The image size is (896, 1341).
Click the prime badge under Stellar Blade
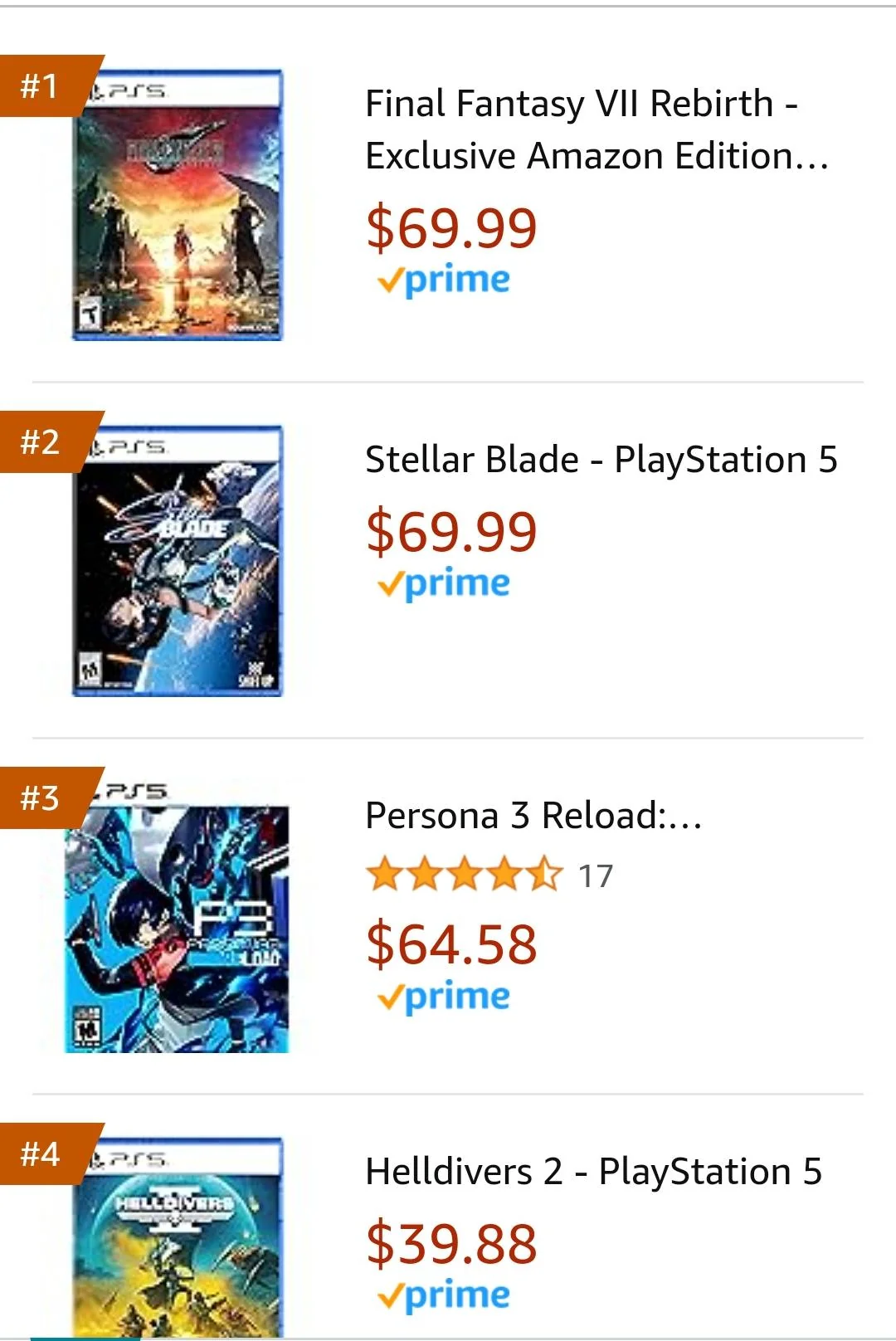point(444,584)
